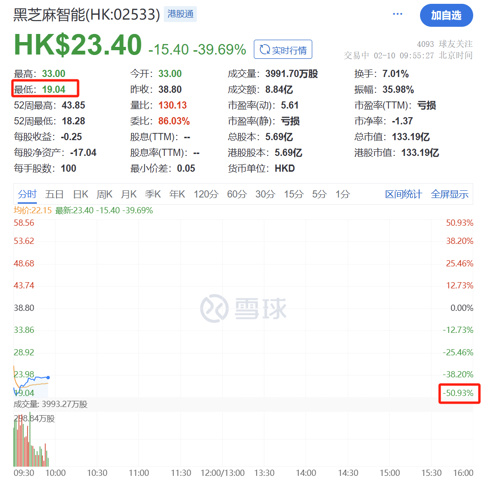Viewport: 500px width, 484px height.
Task: Open 全屏显示 fullscreen chart view
Action: tap(449, 194)
